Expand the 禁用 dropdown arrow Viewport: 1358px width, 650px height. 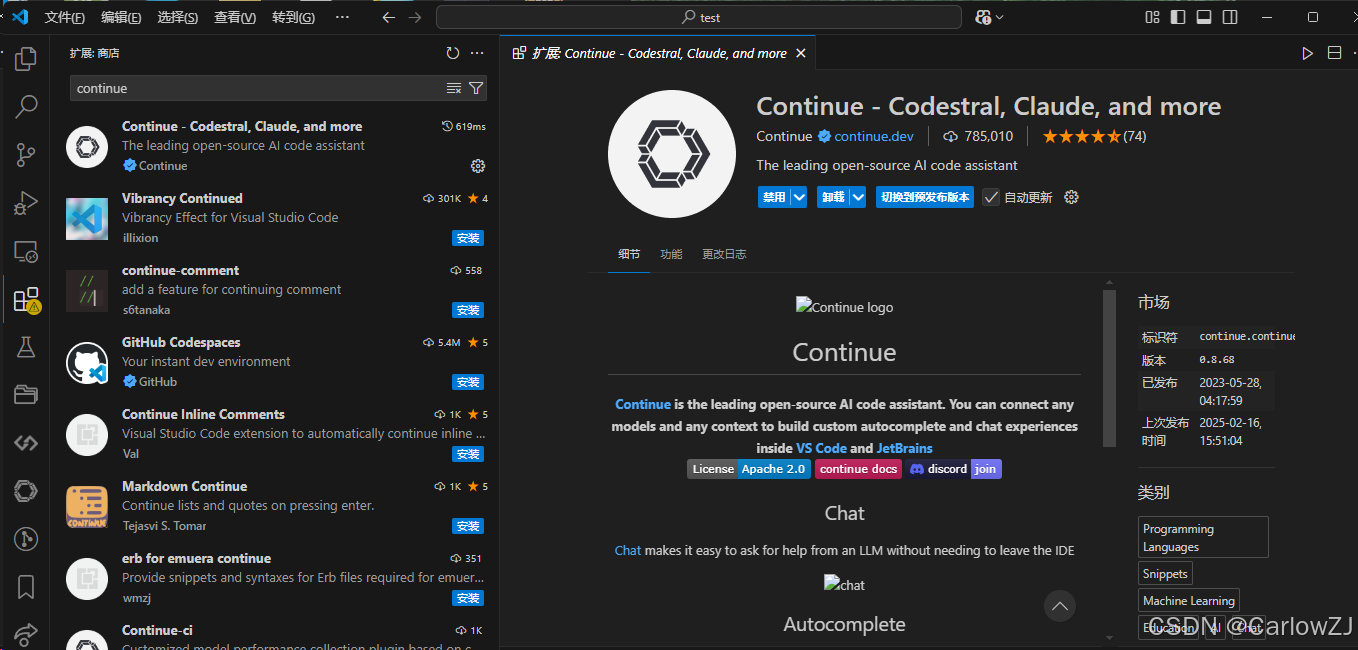(799, 197)
